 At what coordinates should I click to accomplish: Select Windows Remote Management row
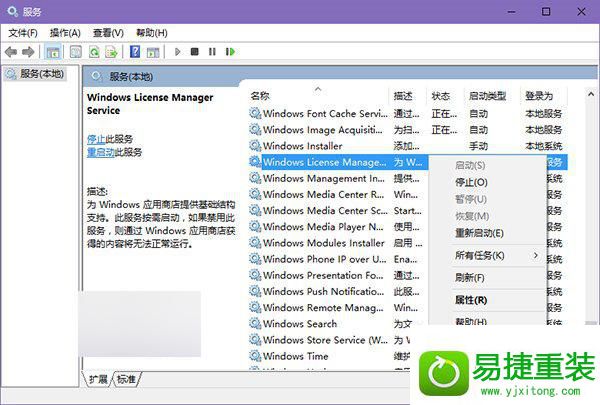338,307
